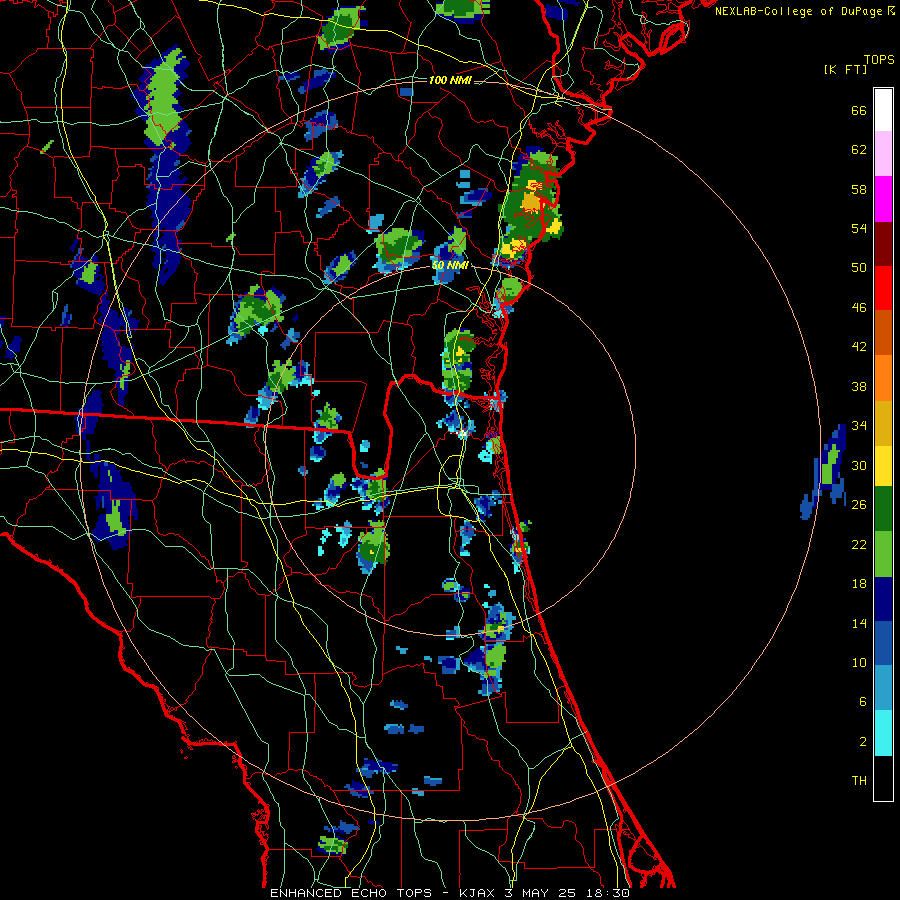900x900 pixels.
Task: Click the "46" scale label
Action: click(859, 308)
